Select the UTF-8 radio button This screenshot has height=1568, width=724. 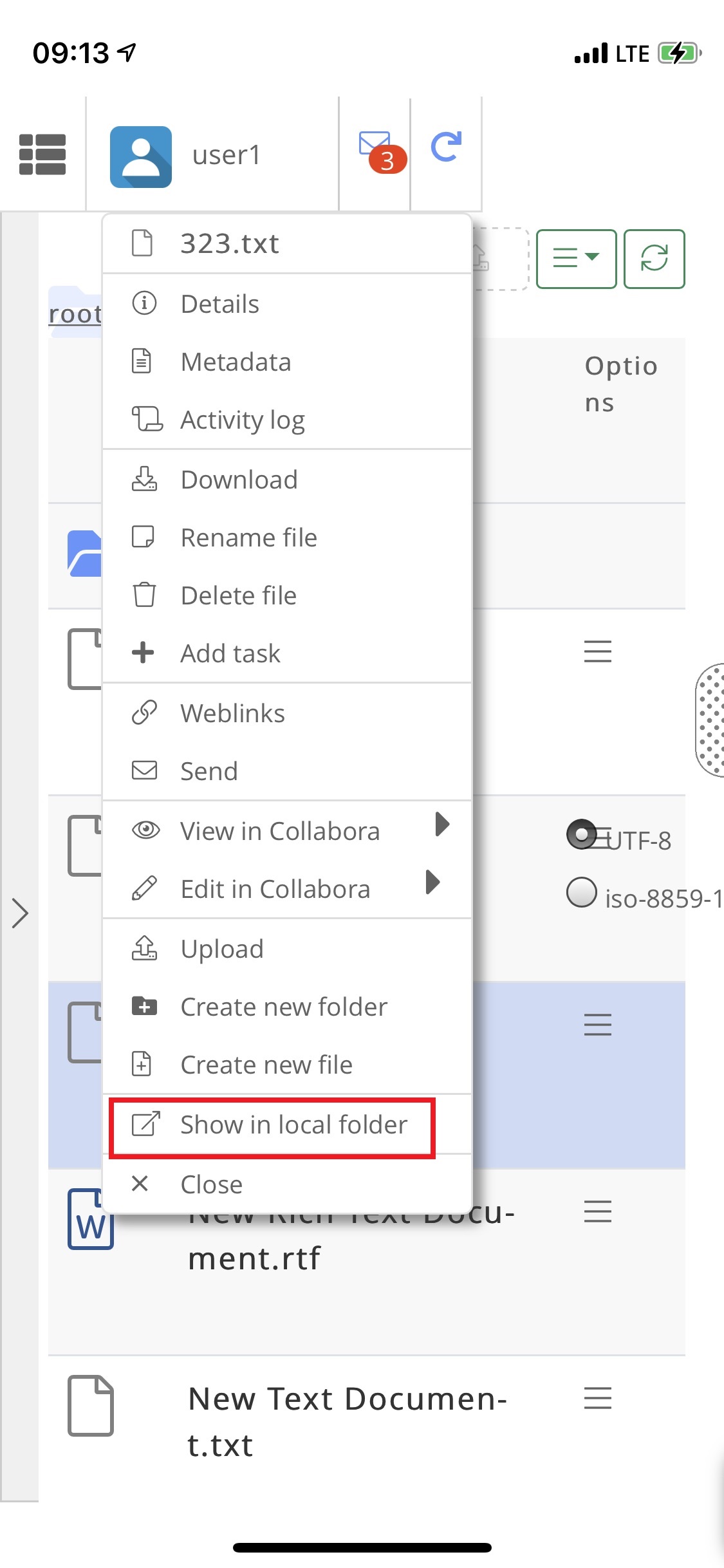(x=582, y=834)
